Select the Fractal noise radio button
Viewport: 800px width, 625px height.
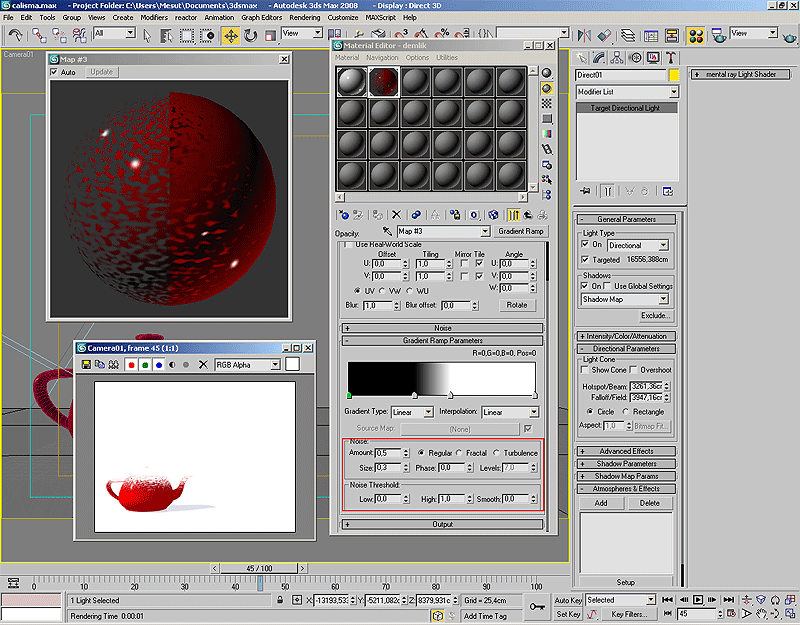point(460,453)
